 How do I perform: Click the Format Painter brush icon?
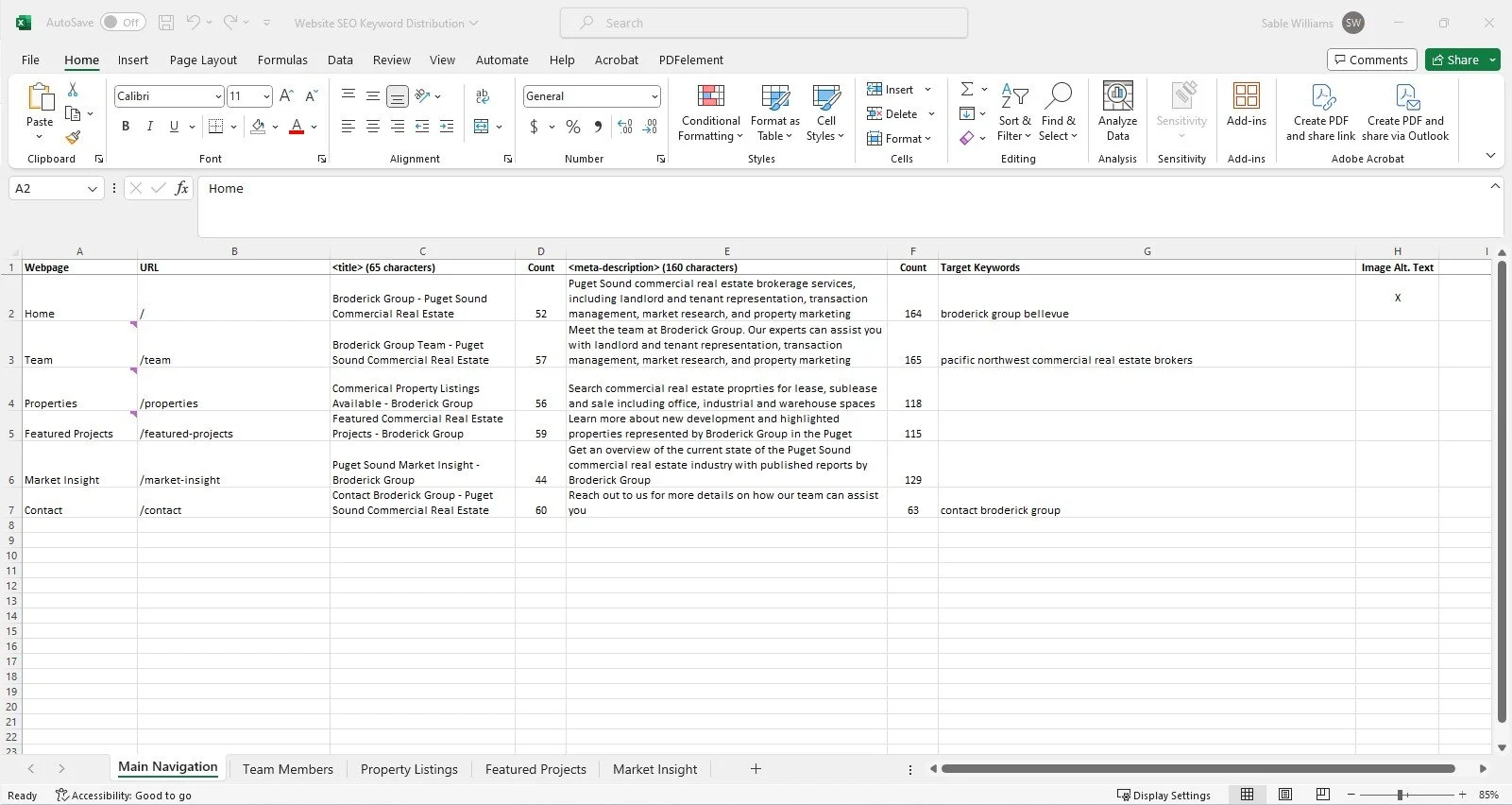click(x=73, y=137)
